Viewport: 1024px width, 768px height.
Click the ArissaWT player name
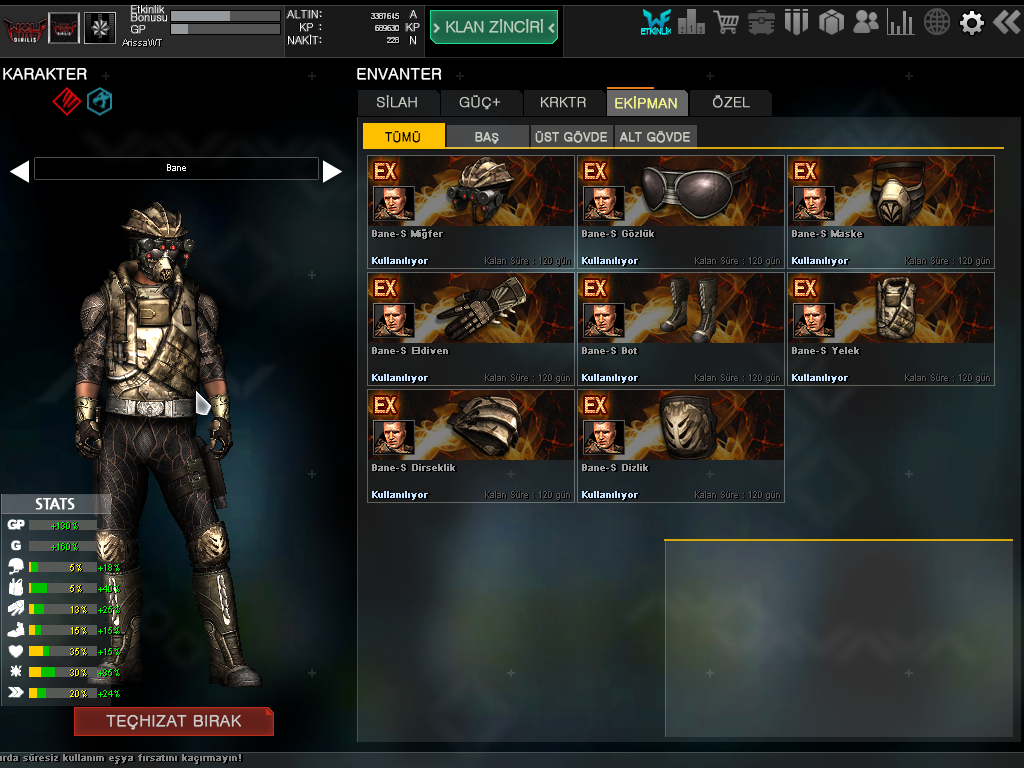click(x=142, y=42)
